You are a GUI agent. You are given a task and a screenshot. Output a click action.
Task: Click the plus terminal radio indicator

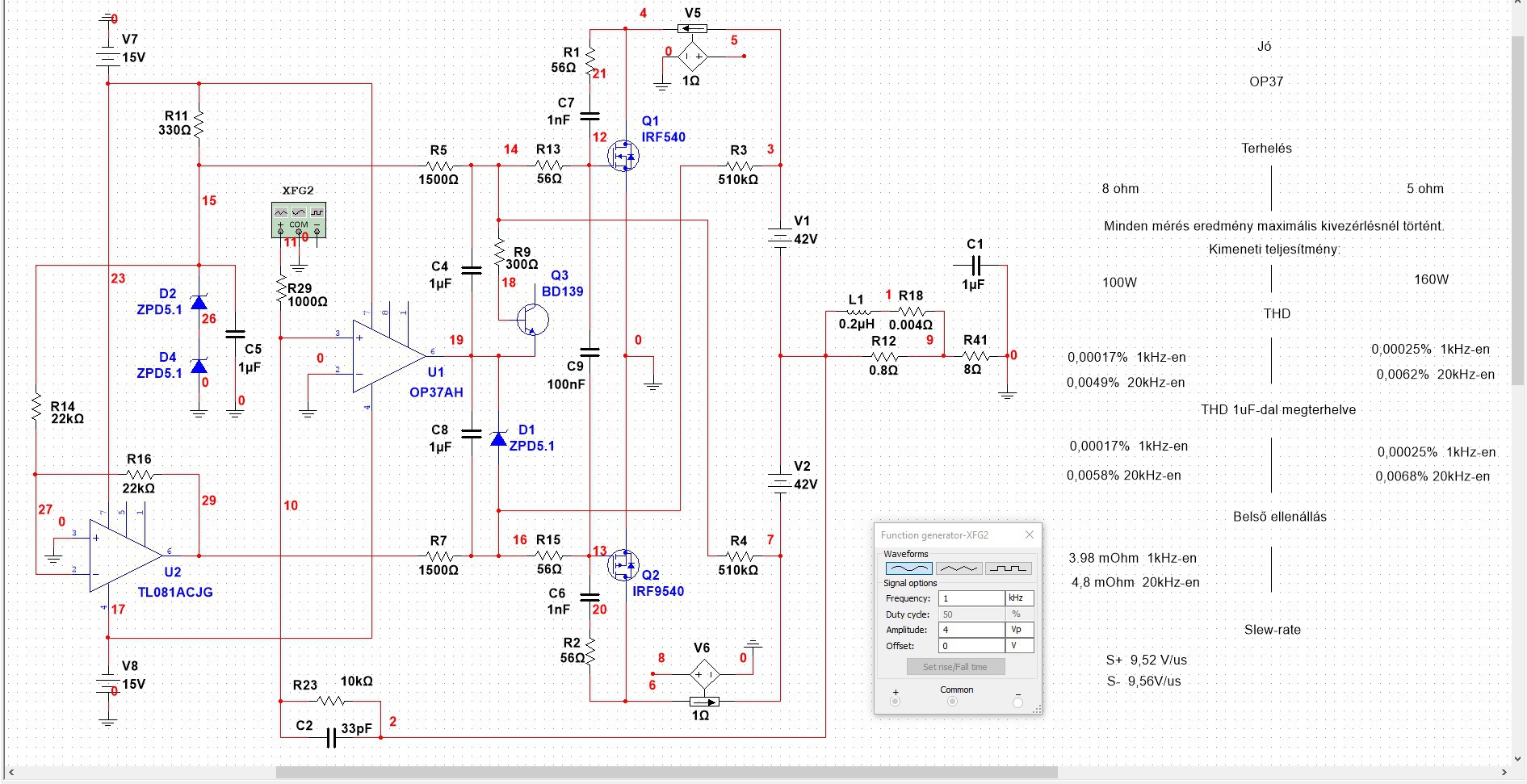click(895, 702)
